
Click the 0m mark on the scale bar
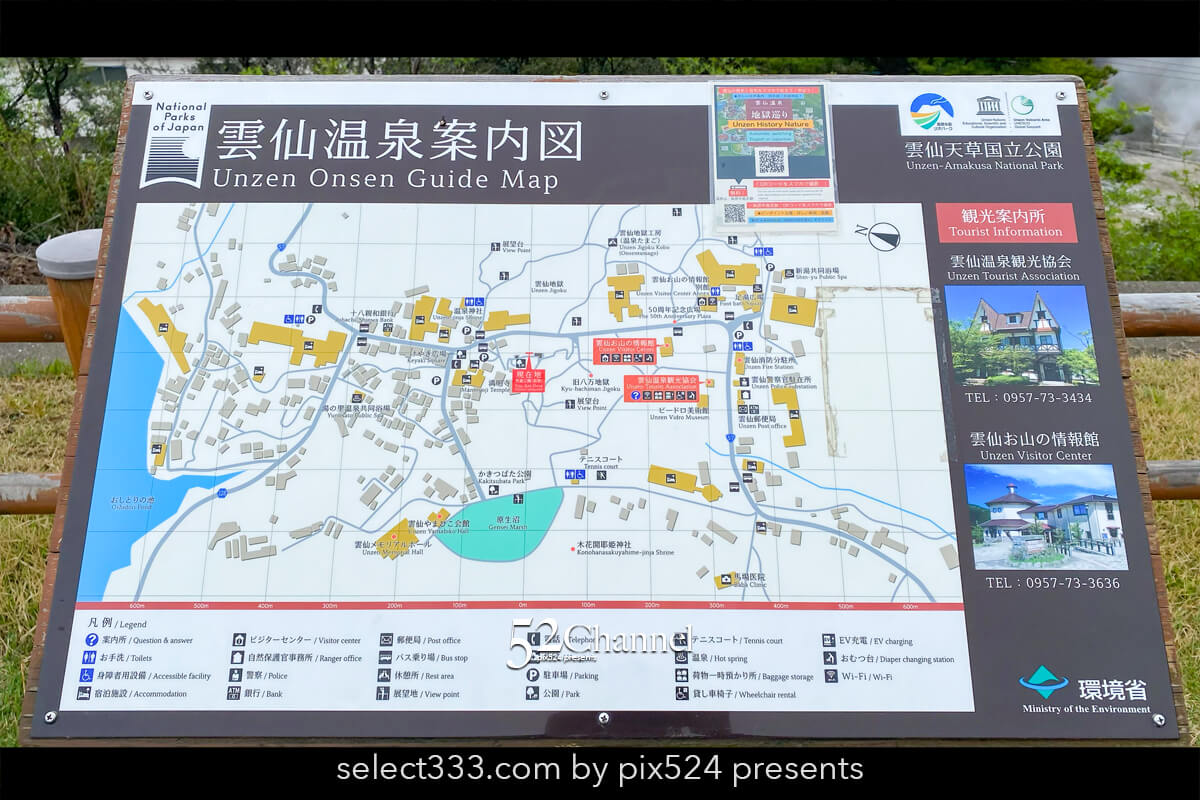521,606
